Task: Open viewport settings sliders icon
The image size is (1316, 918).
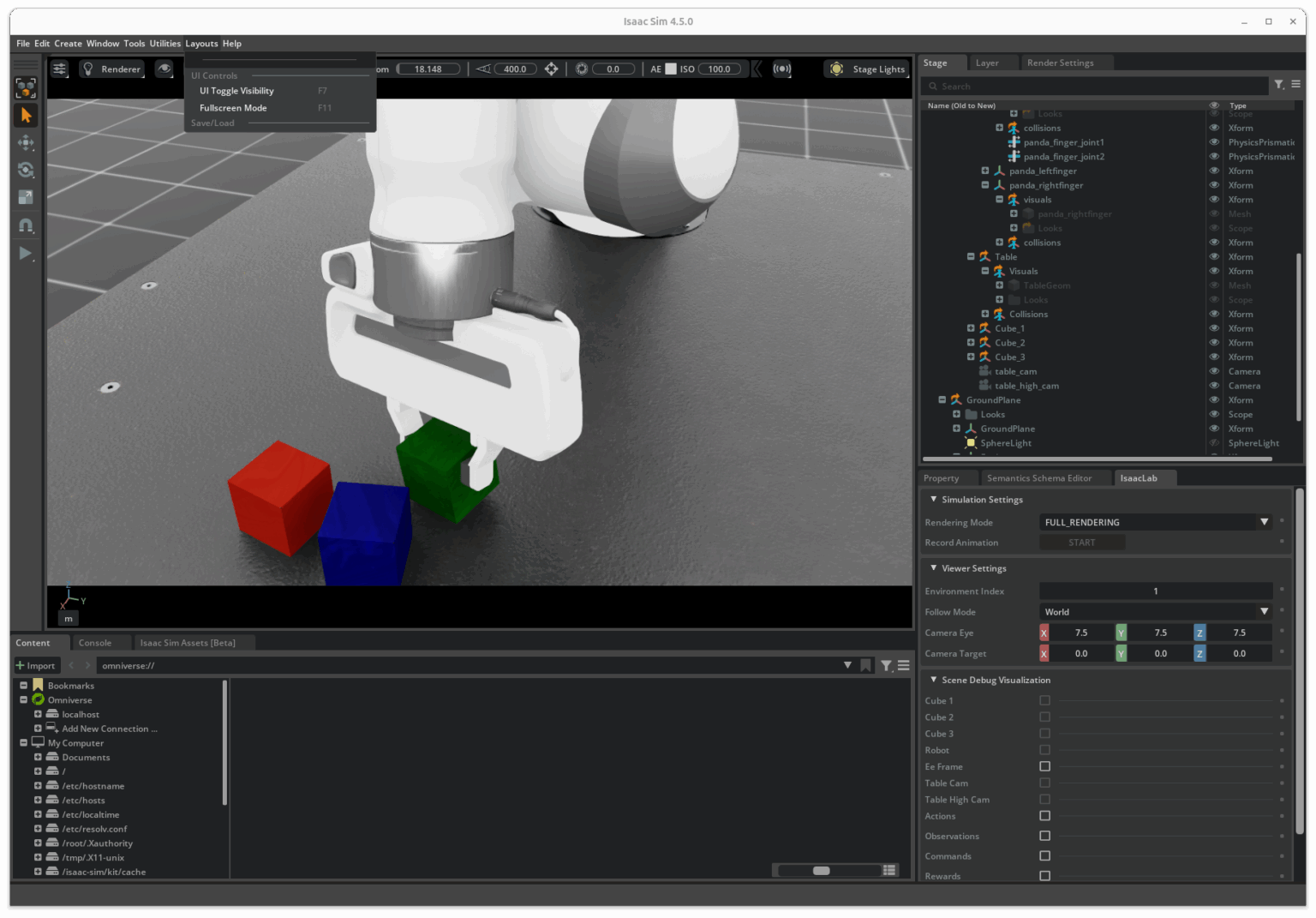Action: [x=59, y=69]
